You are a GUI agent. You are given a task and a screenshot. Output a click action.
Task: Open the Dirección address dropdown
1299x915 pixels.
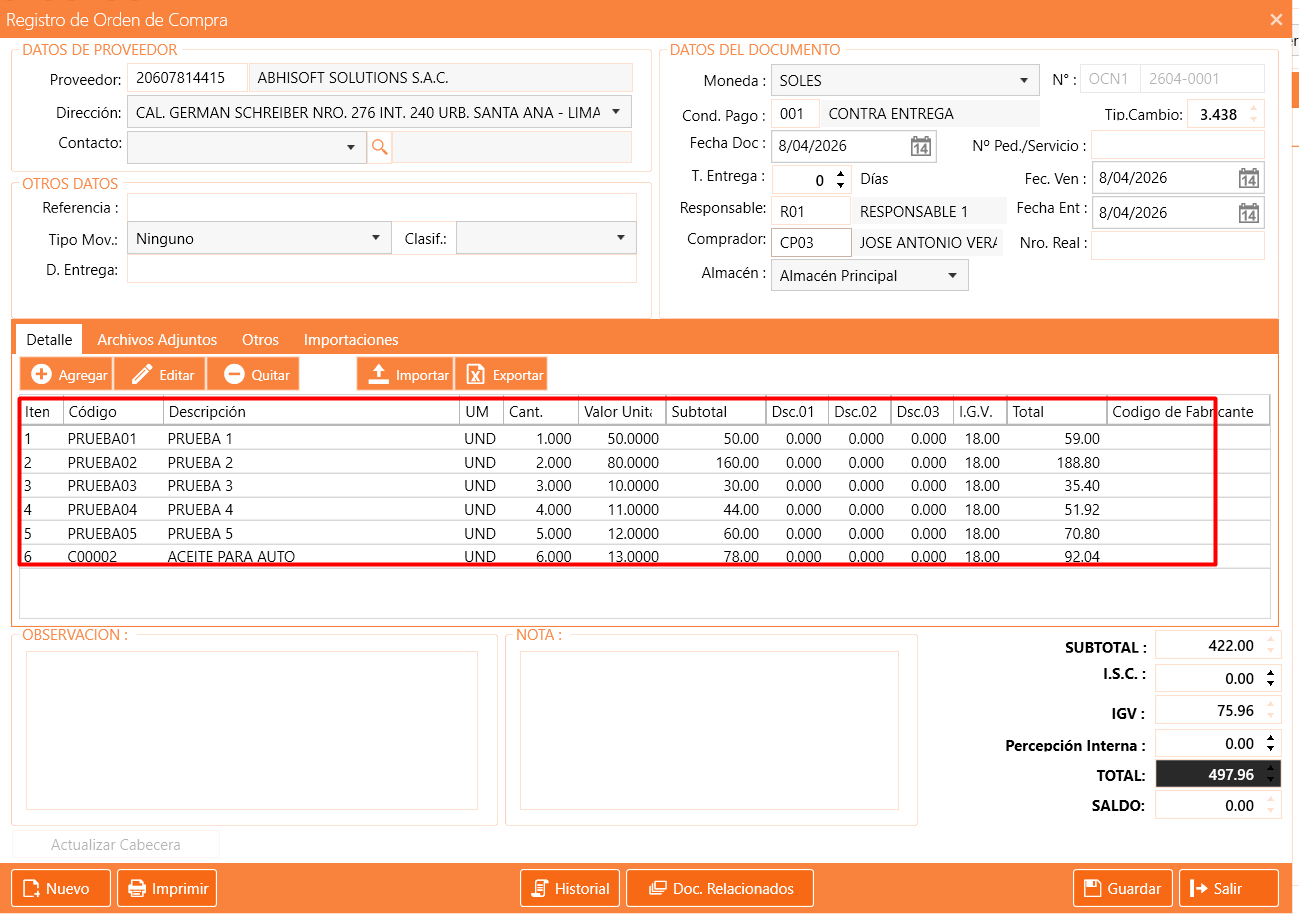(615, 112)
